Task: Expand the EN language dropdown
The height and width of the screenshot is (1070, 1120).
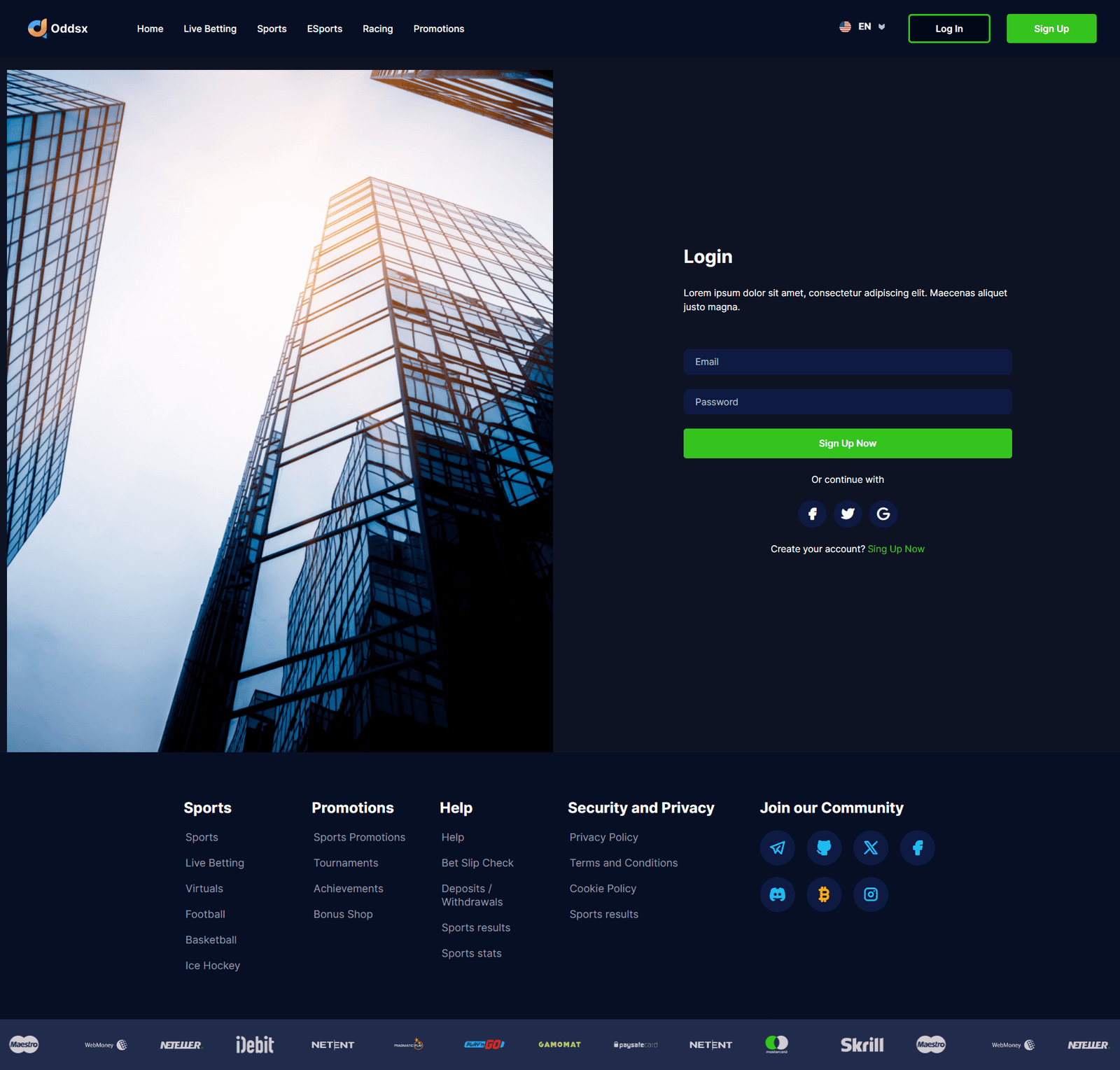Action: (862, 27)
